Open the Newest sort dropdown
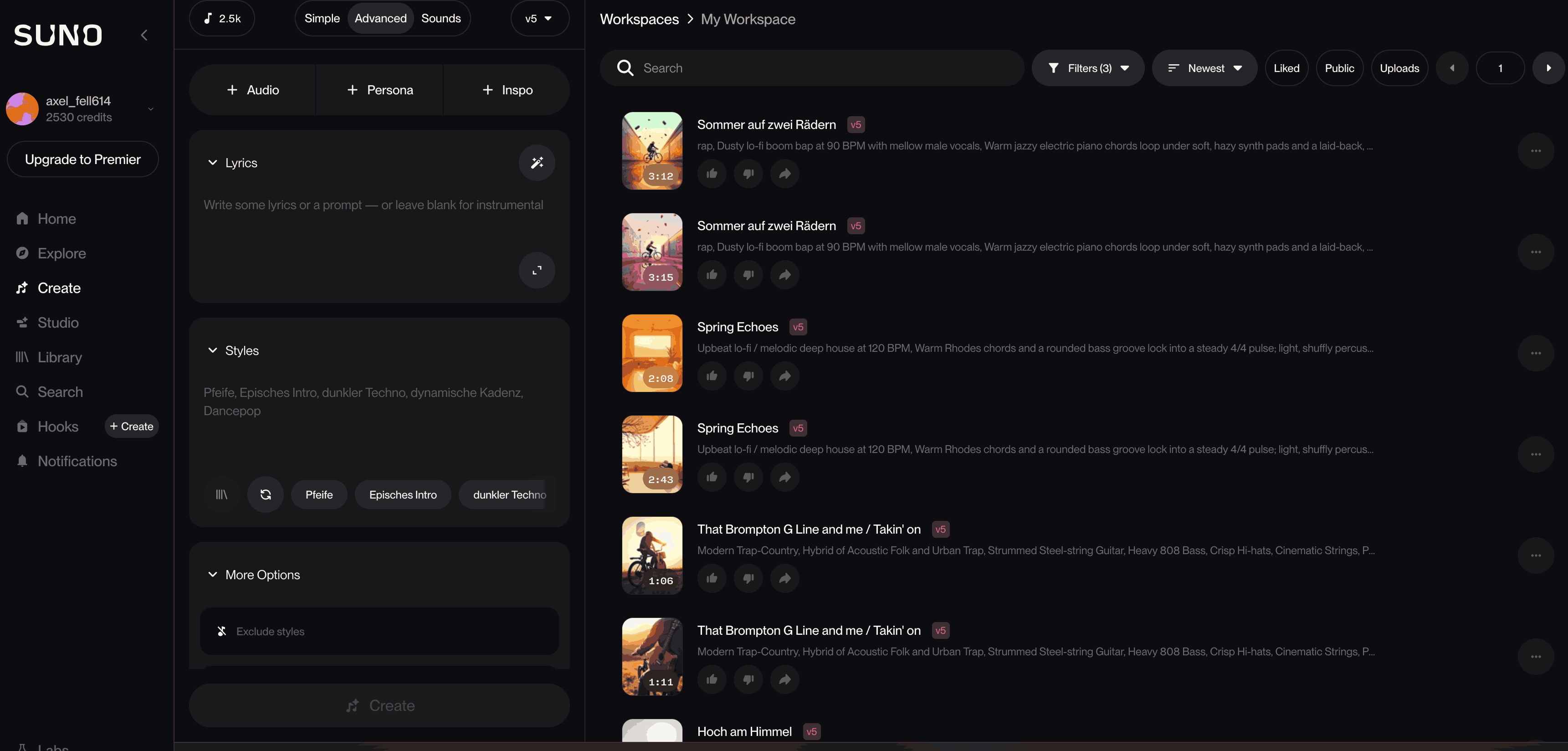Viewport: 1568px width, 751px height. pyautogui.click(x=1204, y=68)
